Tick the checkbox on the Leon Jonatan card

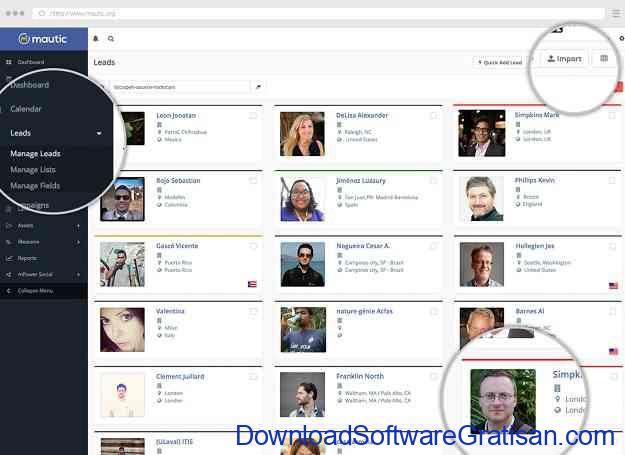coord(253,116)
